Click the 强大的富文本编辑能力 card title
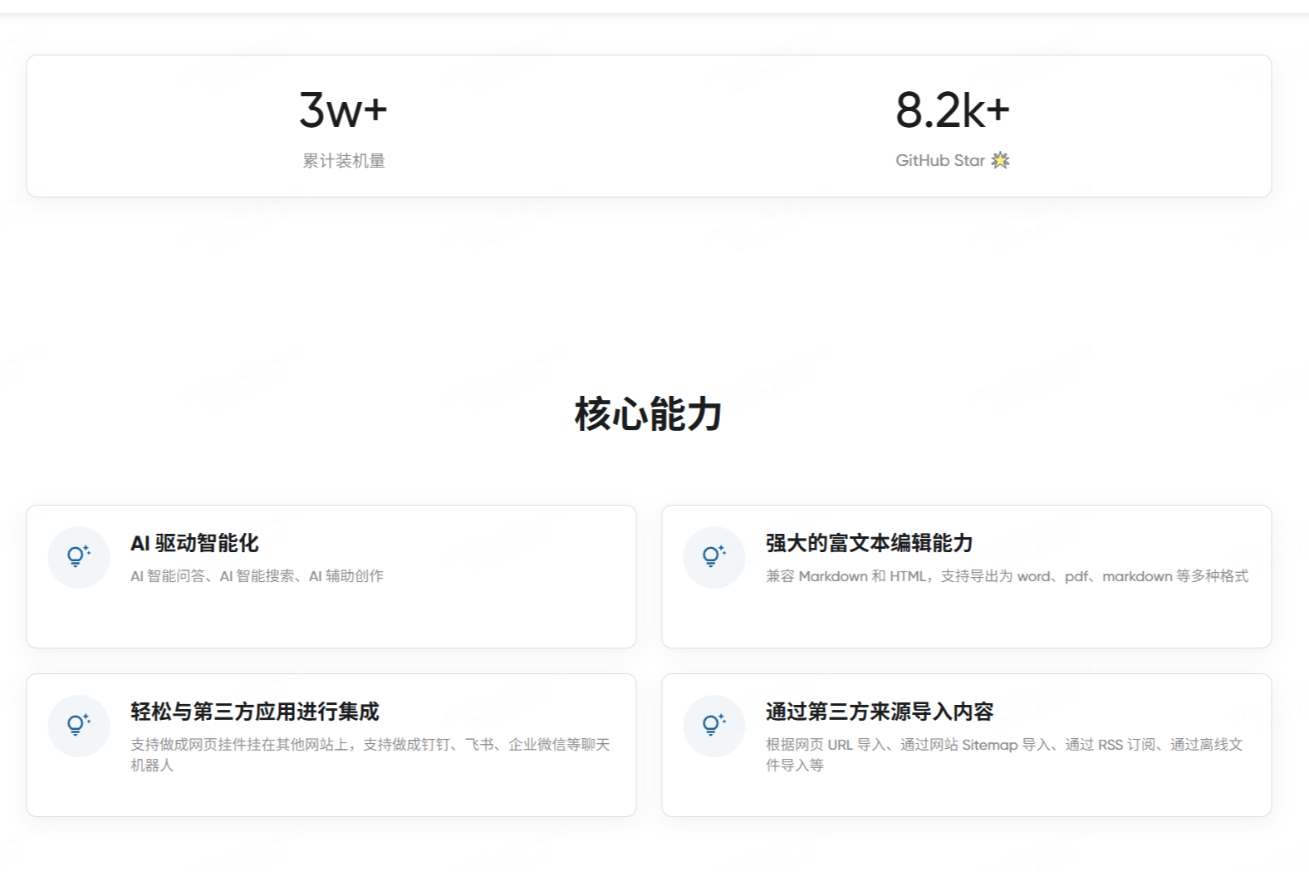Viewport: 1309px width, 872px height. (869, 543)
